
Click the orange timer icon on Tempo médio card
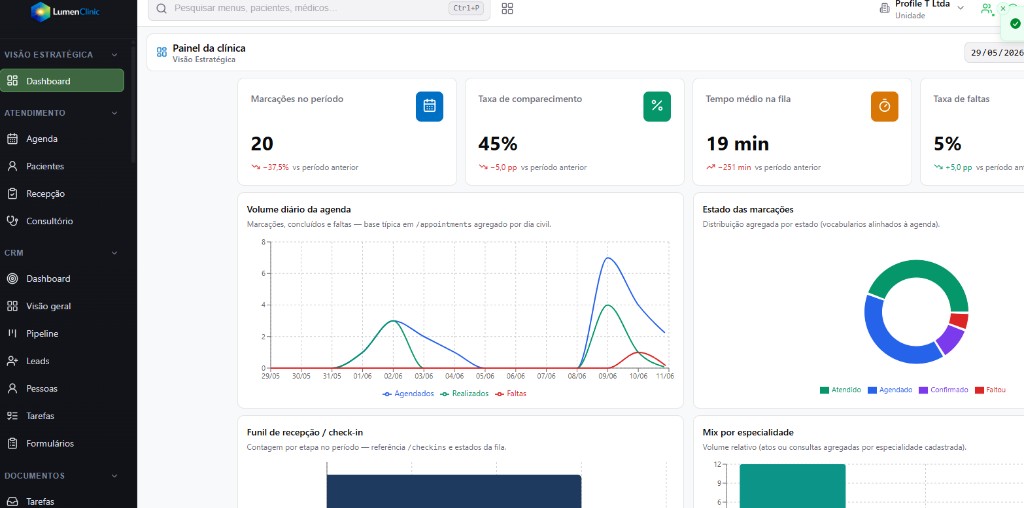tap(884, 106)
